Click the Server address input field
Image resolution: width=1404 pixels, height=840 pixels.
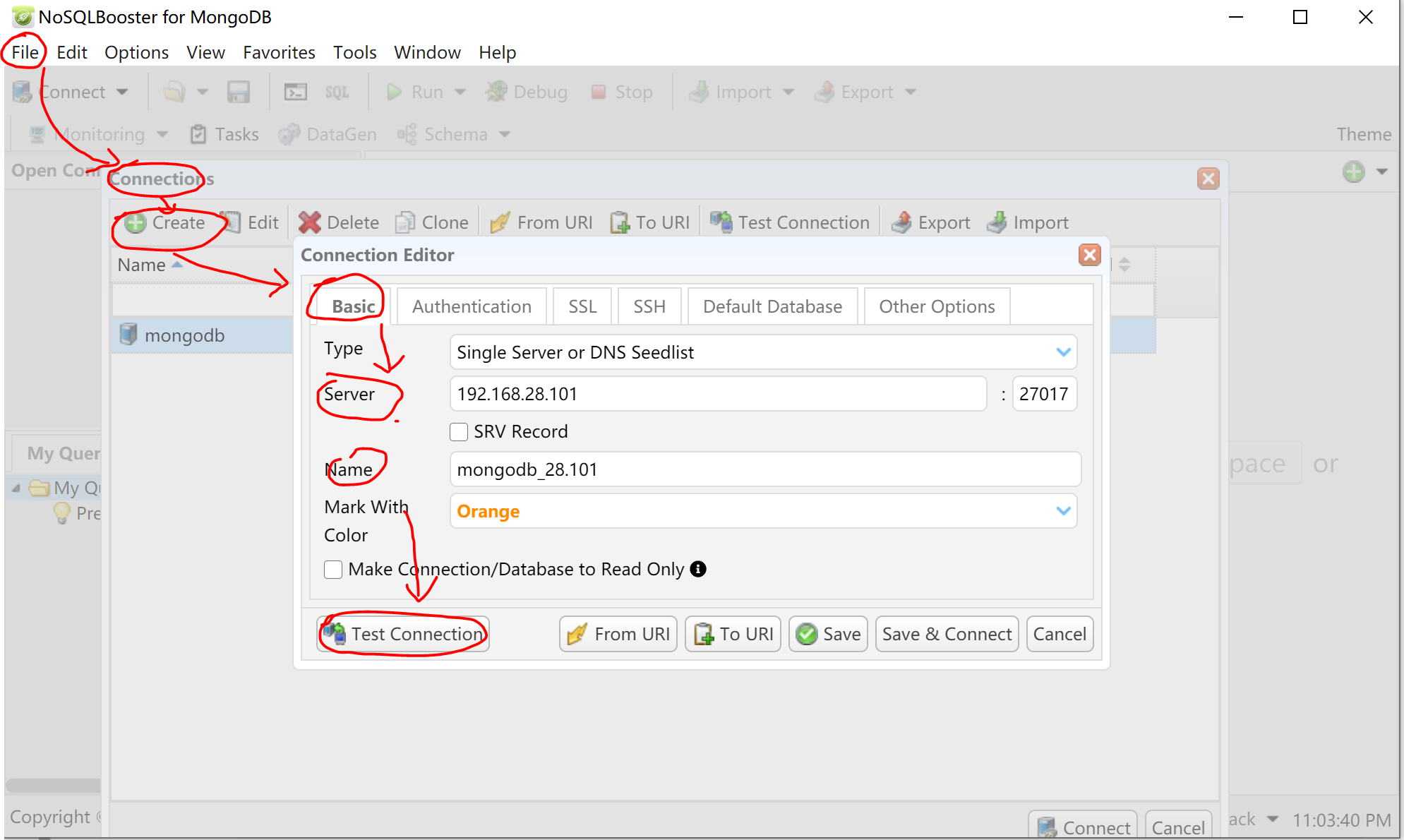[x=717, y=394]
